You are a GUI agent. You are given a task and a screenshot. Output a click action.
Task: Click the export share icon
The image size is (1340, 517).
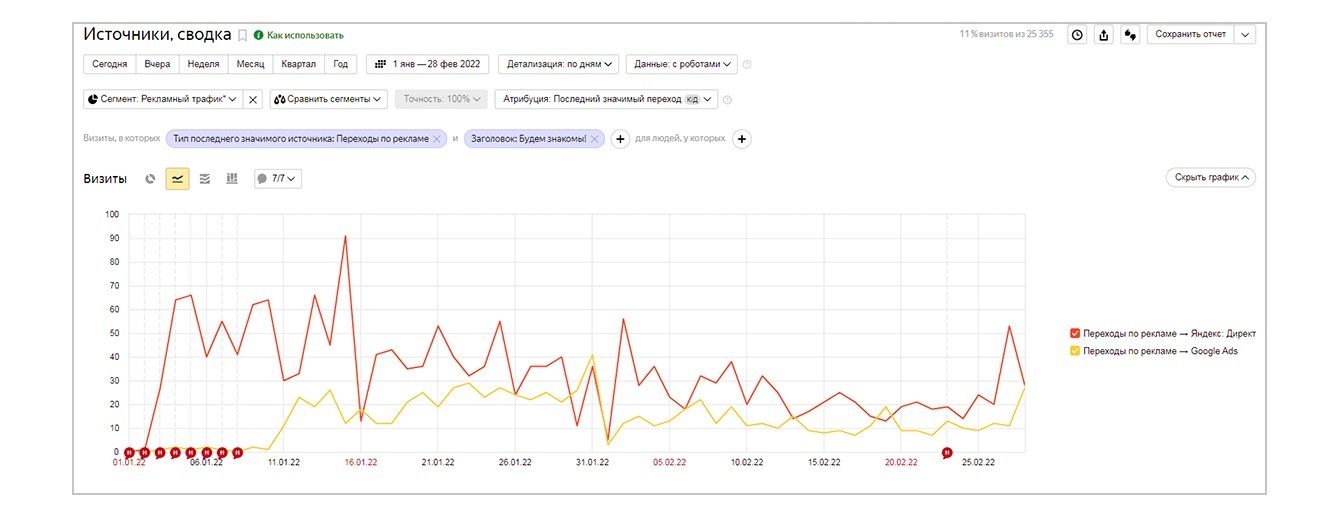point(1104,34)
